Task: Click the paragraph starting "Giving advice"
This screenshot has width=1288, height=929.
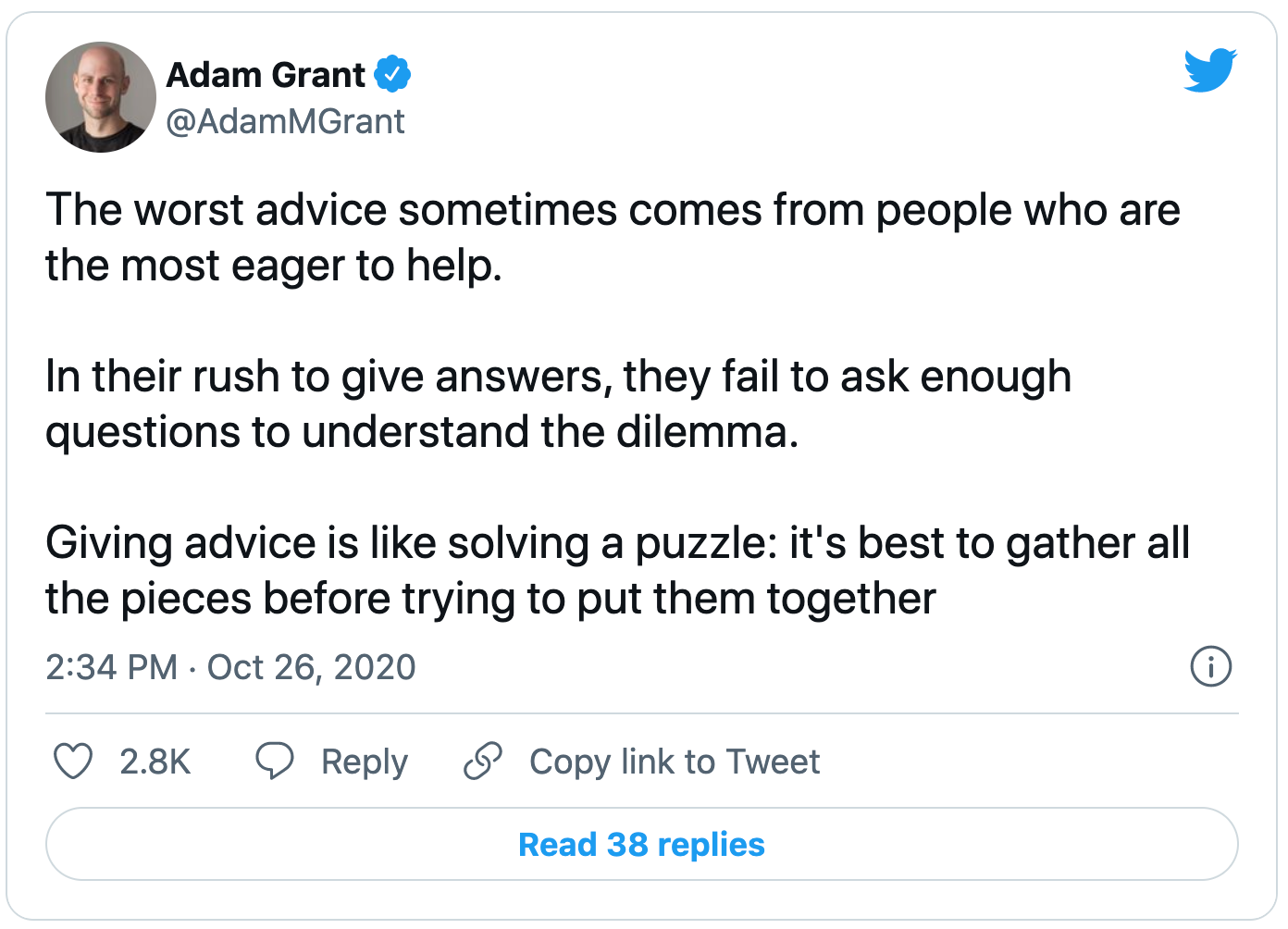Action: tap(617, 571)
